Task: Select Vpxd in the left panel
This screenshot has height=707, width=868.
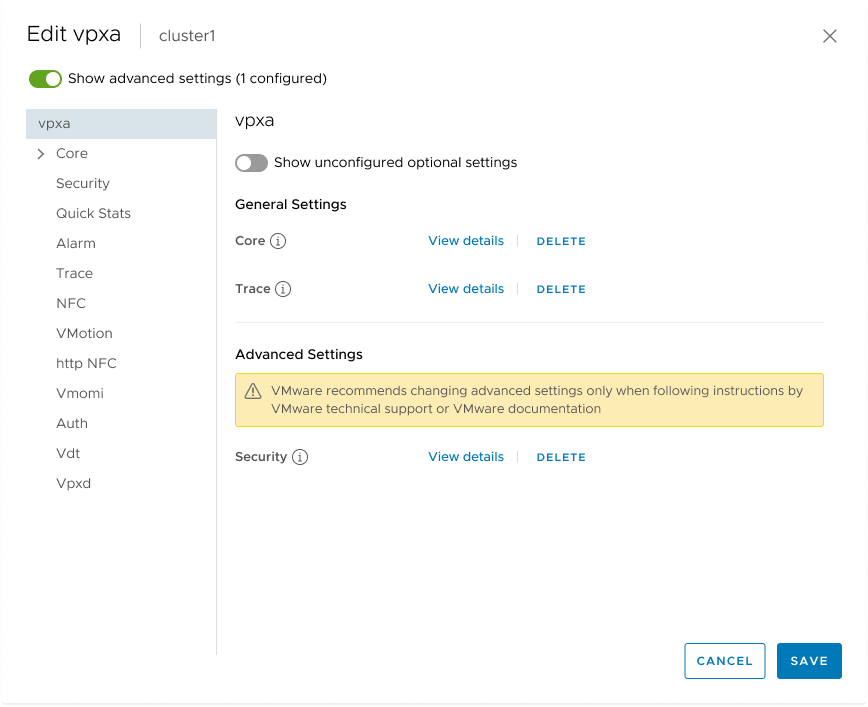Action: [74, 483]
